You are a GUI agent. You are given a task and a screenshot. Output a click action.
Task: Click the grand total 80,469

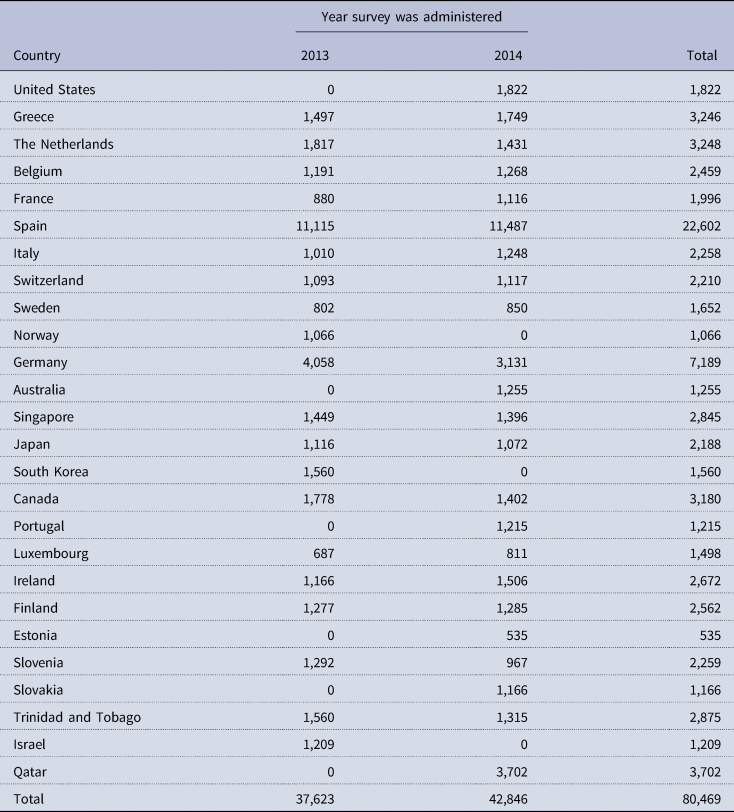[x=695, y=799]
